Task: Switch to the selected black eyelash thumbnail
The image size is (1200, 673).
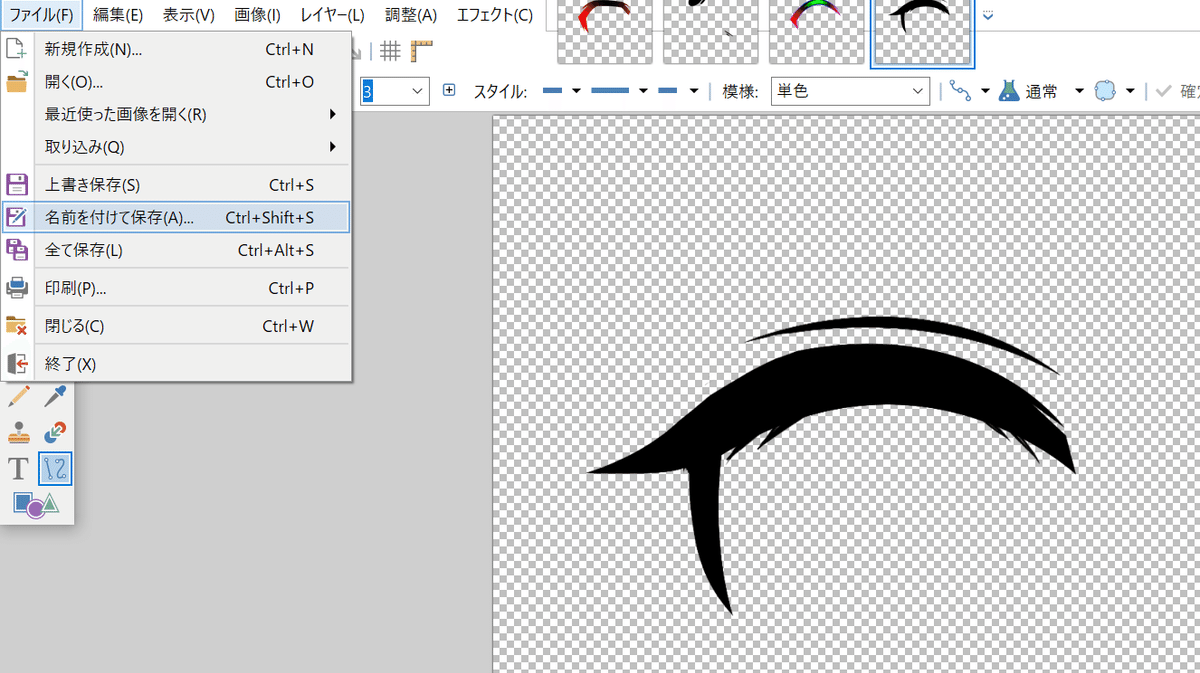Action: point(923,32)
